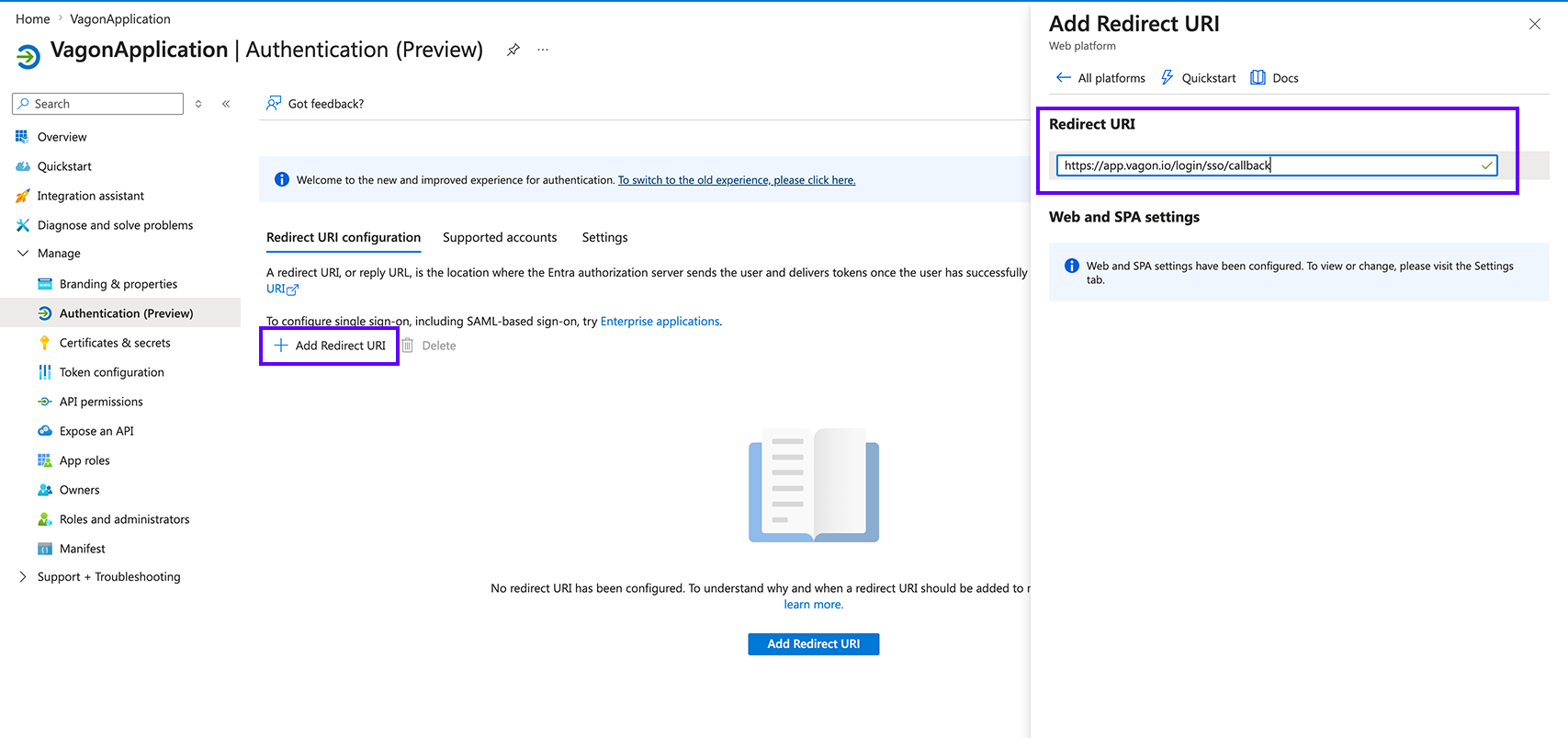Click the Owners people icon

pyautogui.click(x=45, y=490)
